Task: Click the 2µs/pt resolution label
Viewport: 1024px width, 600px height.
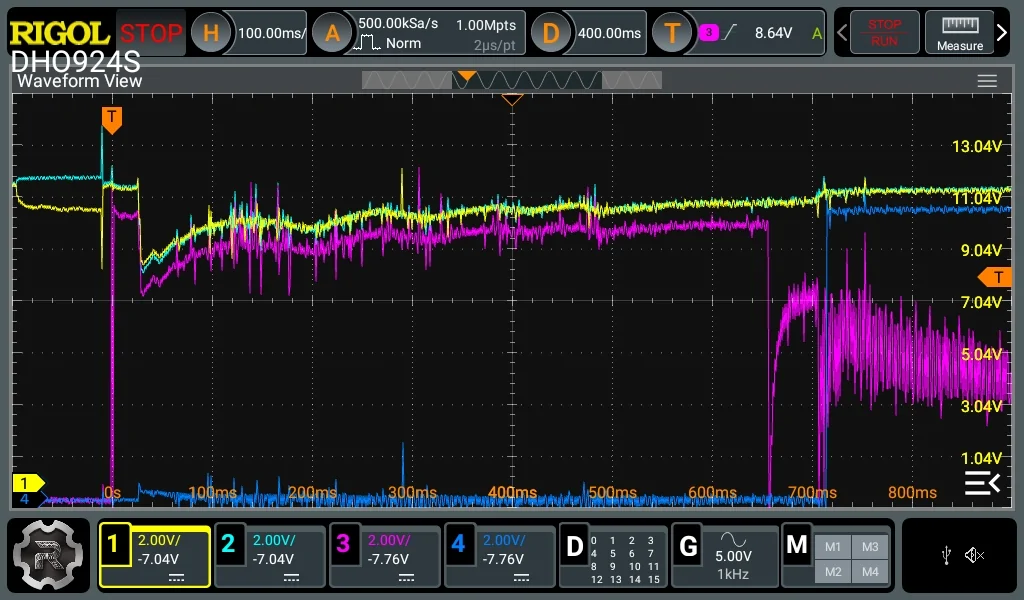Action: pyautogui.click(x=494, y=45)
